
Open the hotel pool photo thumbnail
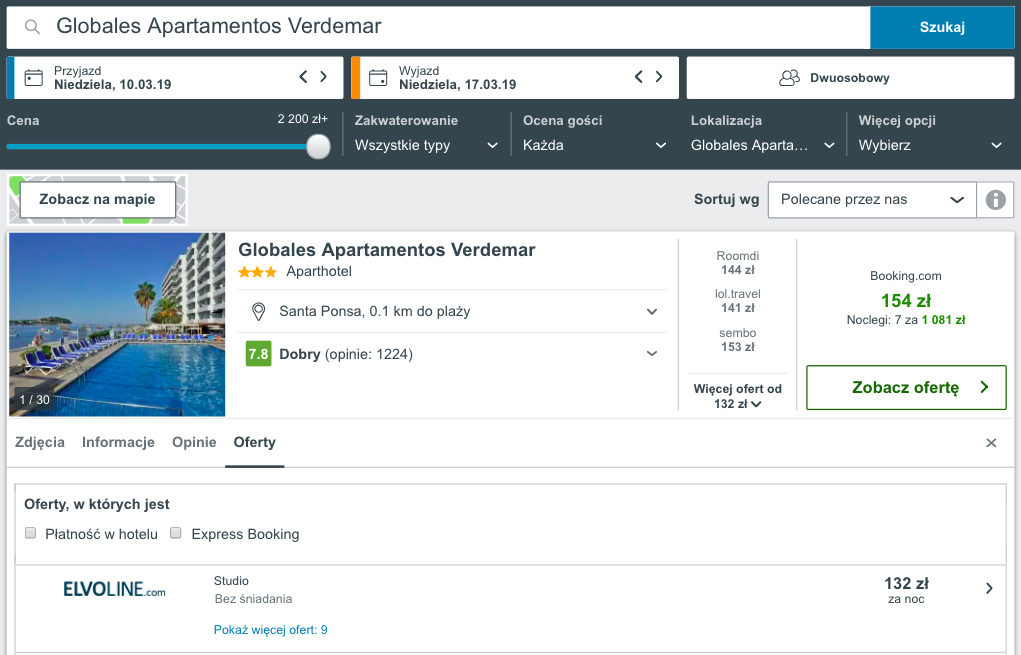[x=117, y=324]
